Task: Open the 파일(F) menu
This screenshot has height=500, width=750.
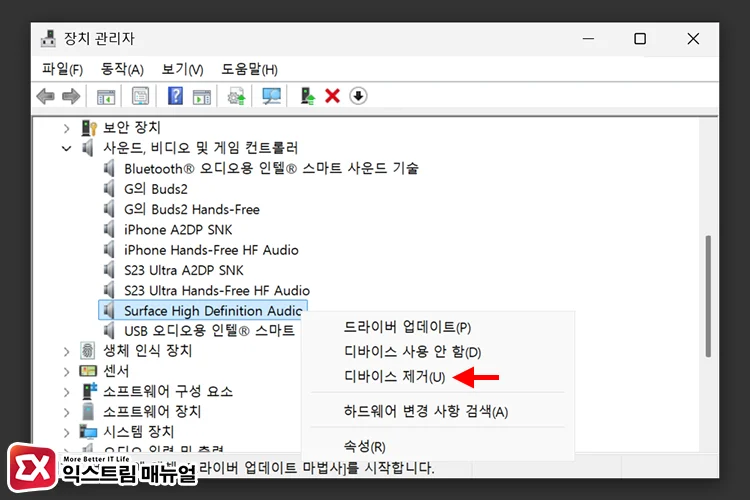Action: (x=62, y=69)
